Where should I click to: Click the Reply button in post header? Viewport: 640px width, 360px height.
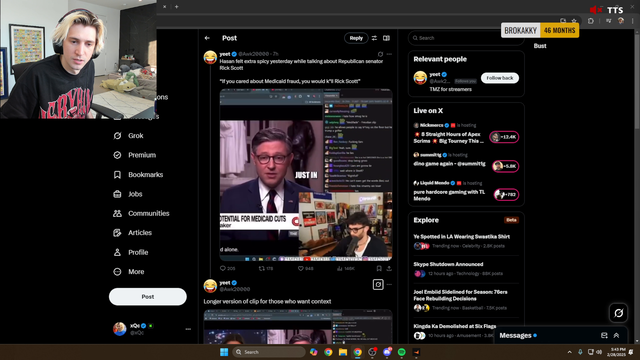pyautogui.click(x=356, y=38)
